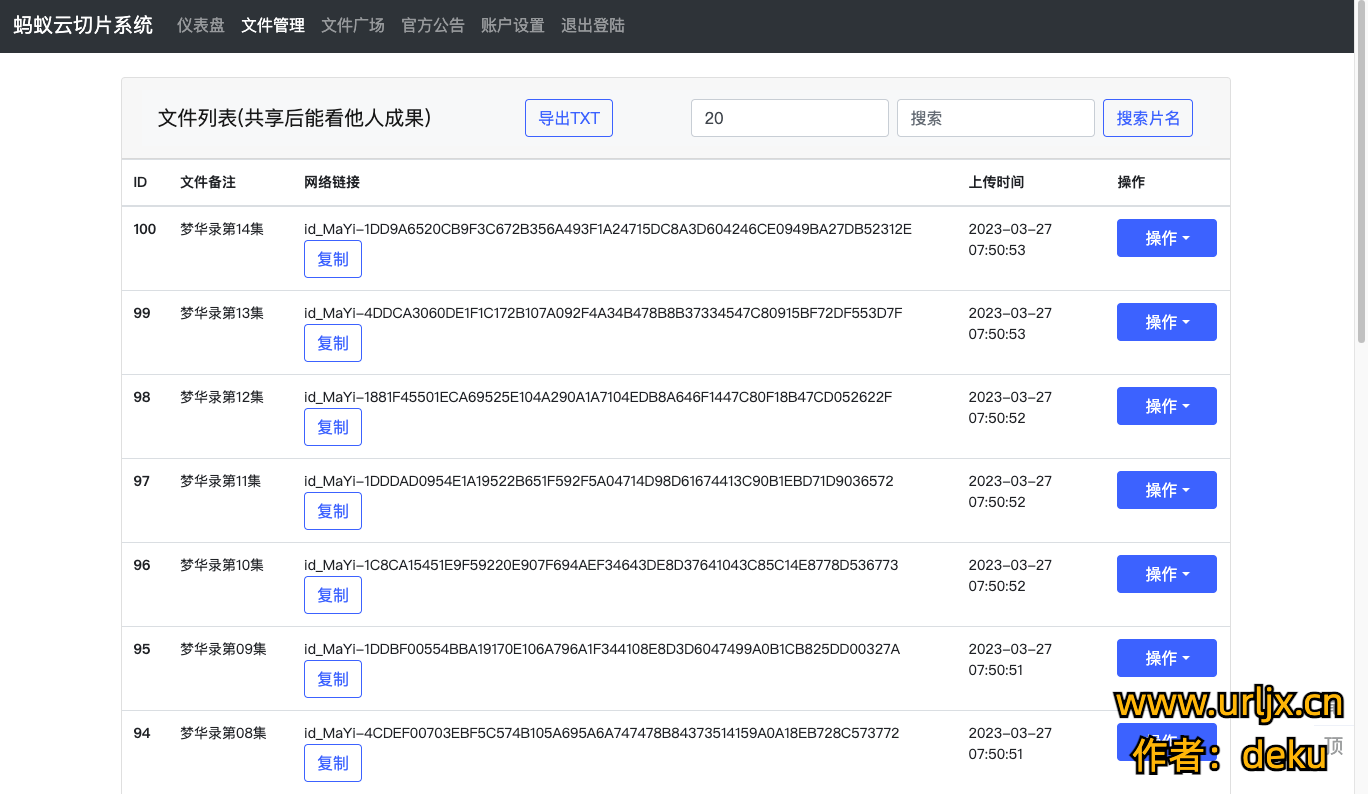The width and height of the screenshot is (1368, 794).
Task: Open 官方公告 from the navbar
Action: coord(433,26)
